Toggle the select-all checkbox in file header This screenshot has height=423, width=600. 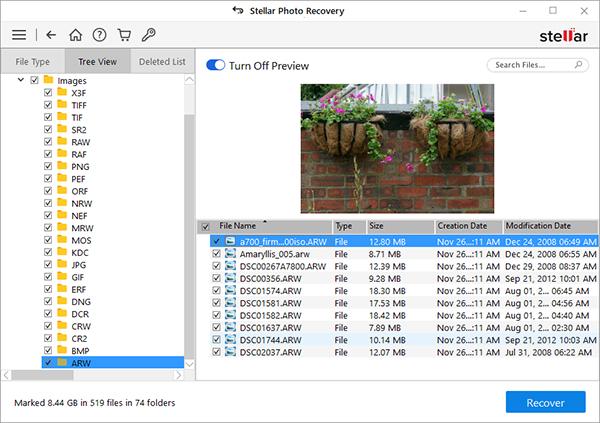[206, 227]
